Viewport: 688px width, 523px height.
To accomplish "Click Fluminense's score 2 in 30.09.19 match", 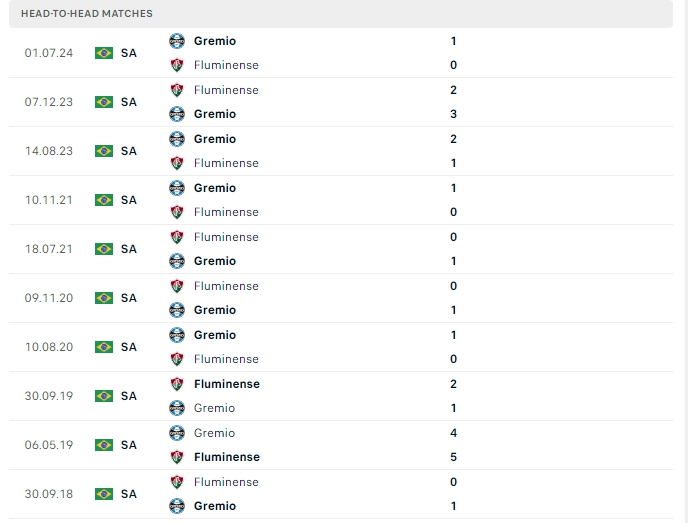I will coord(454,384).
